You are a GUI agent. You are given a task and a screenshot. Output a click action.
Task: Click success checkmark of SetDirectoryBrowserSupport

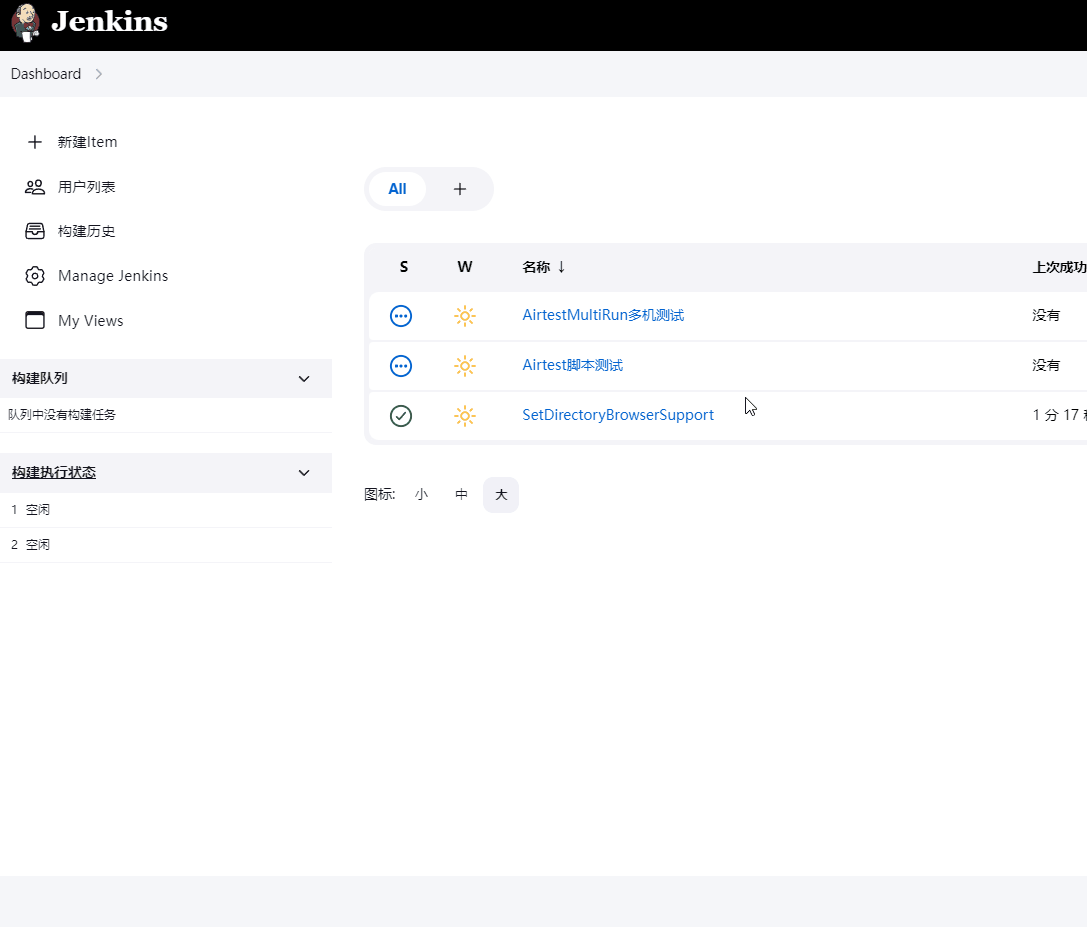401,416
